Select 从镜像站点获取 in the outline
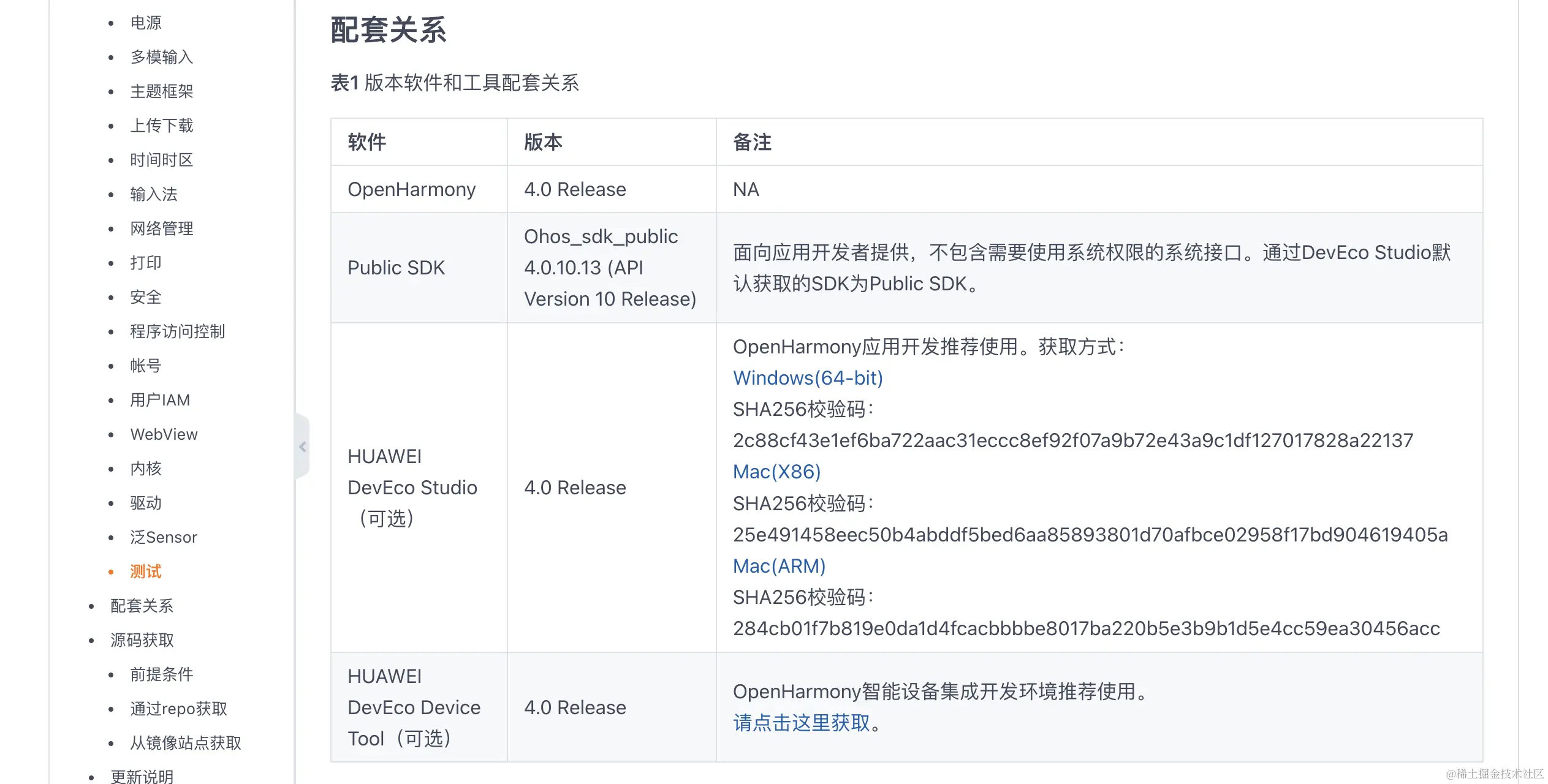Viewport: 1548px width, 784px height. coord(185,743)
